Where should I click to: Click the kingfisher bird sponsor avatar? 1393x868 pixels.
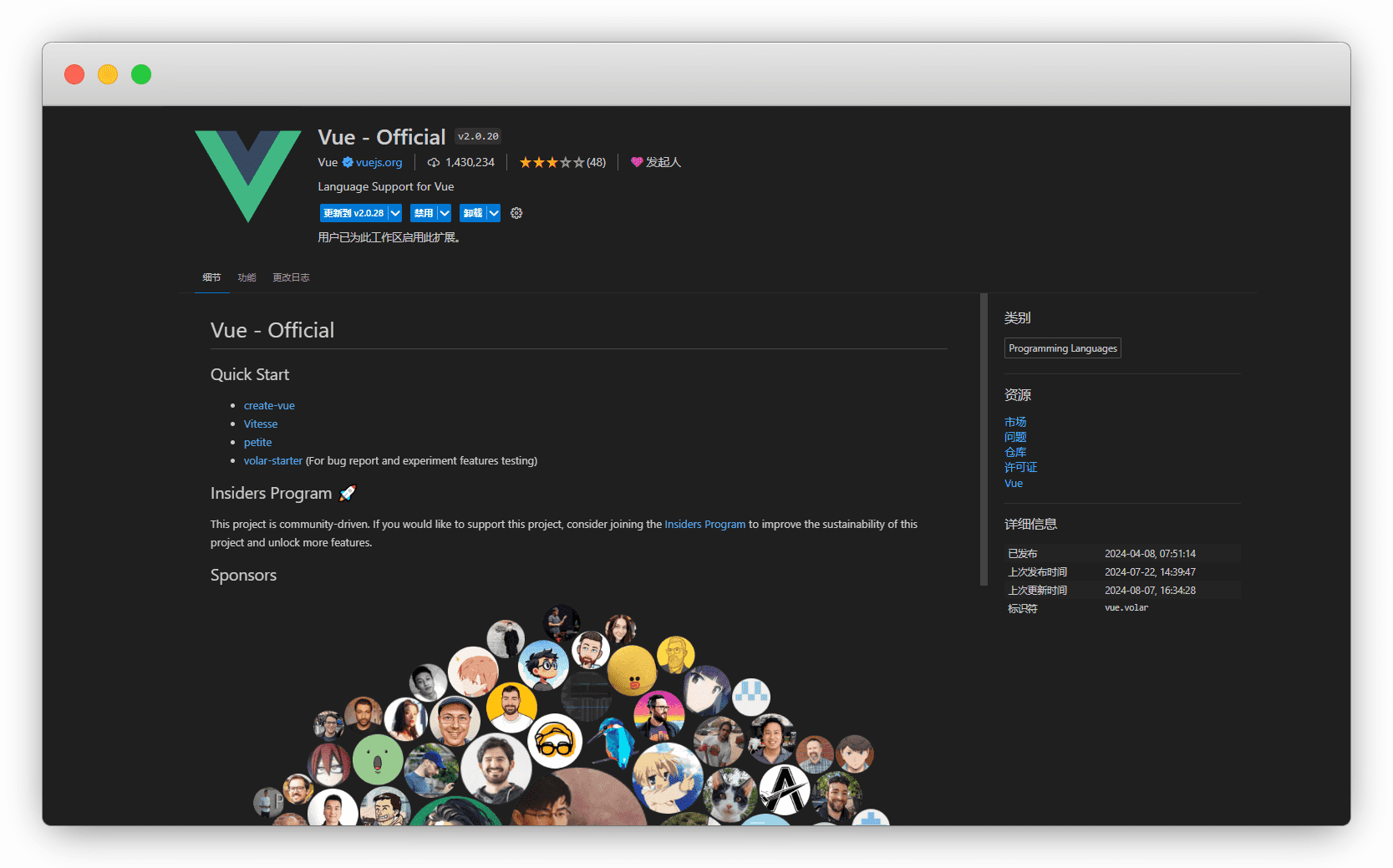(614, 740)
